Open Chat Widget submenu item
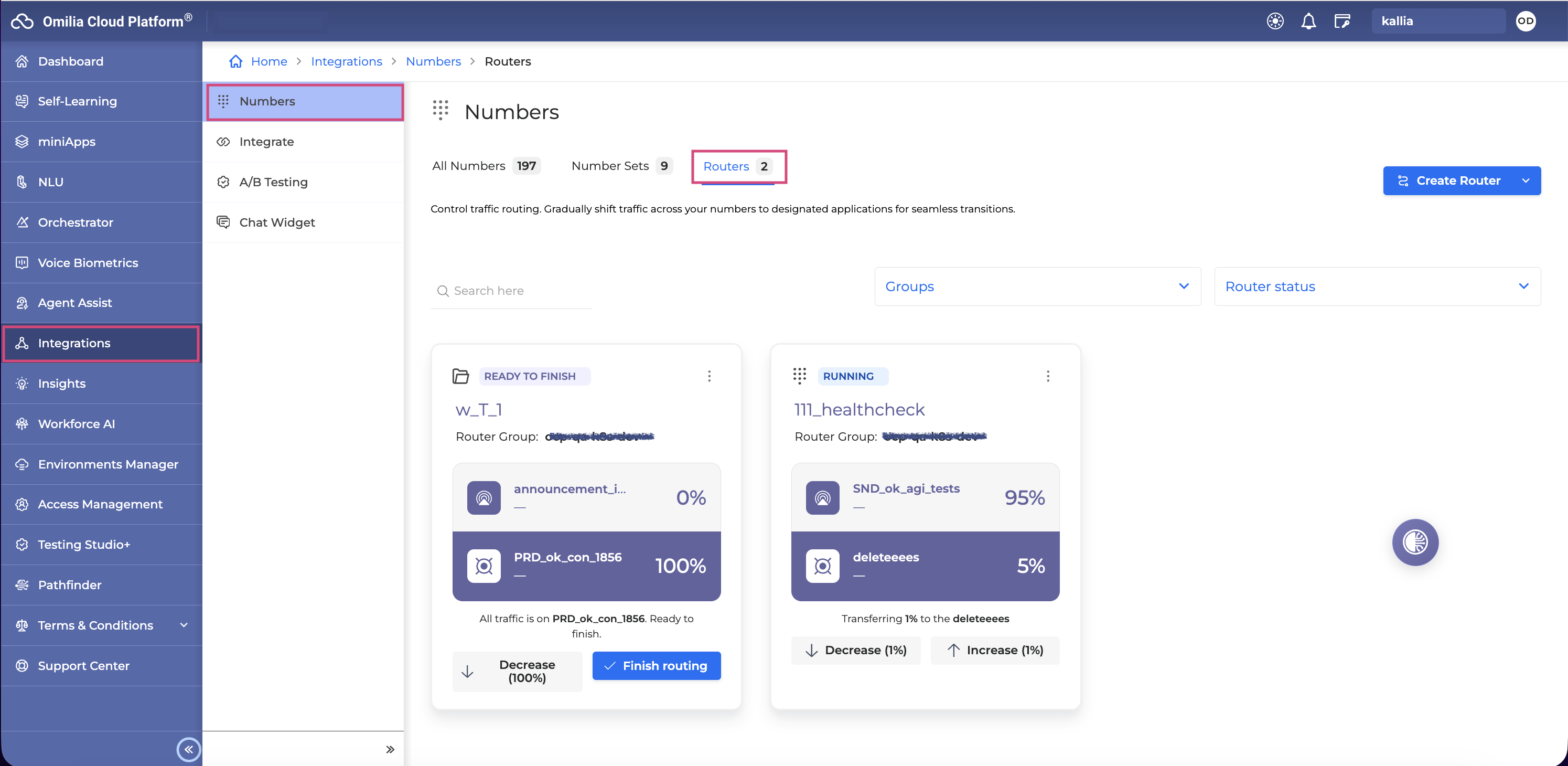The width and height of the screenshot is (1568, 766). [303, 222]
